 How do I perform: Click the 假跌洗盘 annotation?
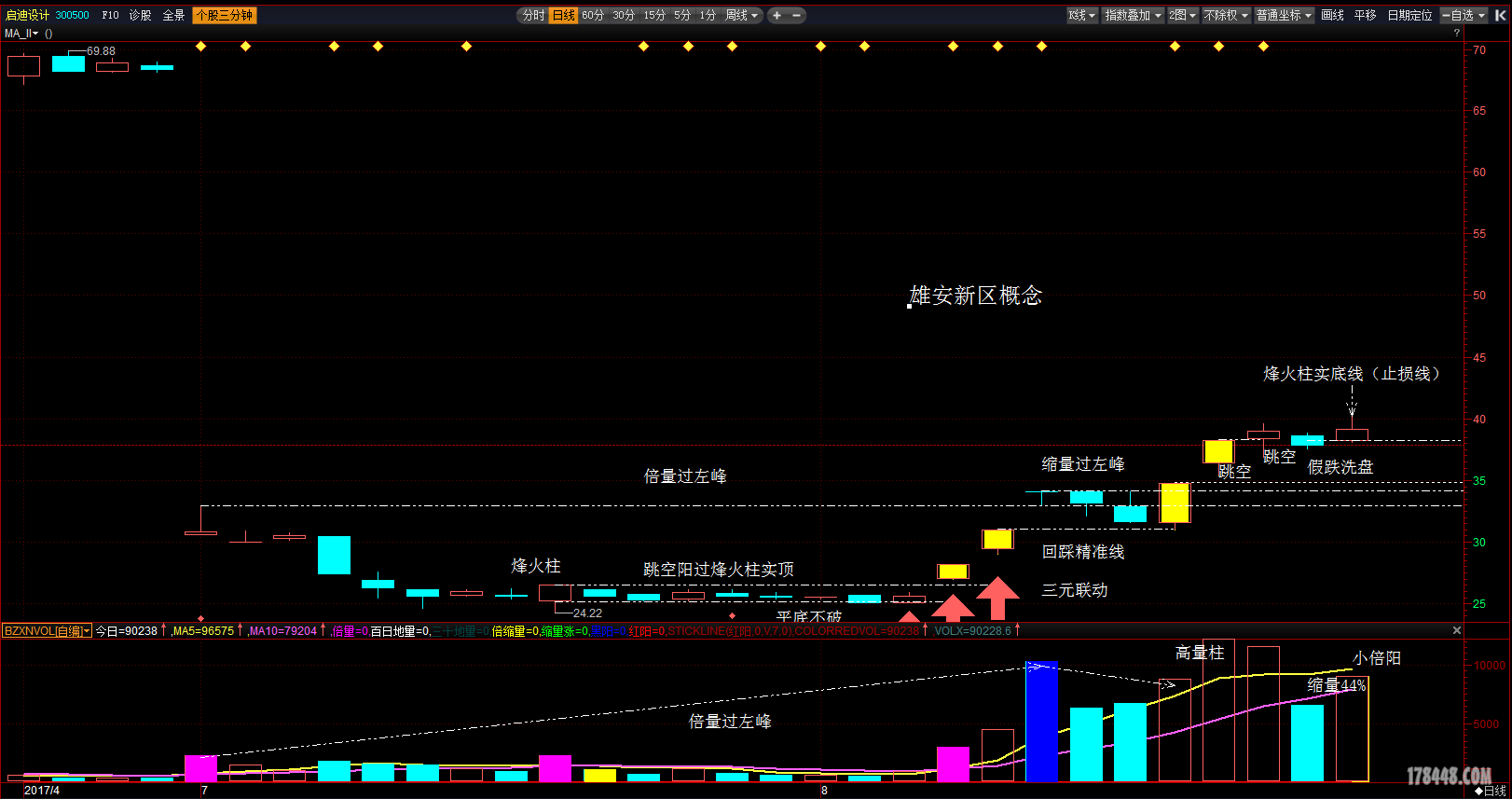pyautogui.click(x=1340, y=467)
